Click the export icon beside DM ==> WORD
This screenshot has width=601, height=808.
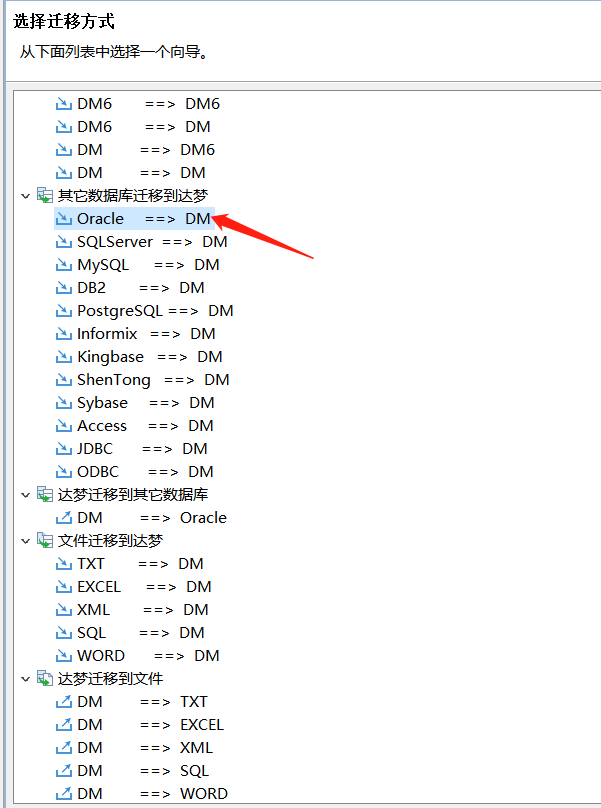pos(63,794)
